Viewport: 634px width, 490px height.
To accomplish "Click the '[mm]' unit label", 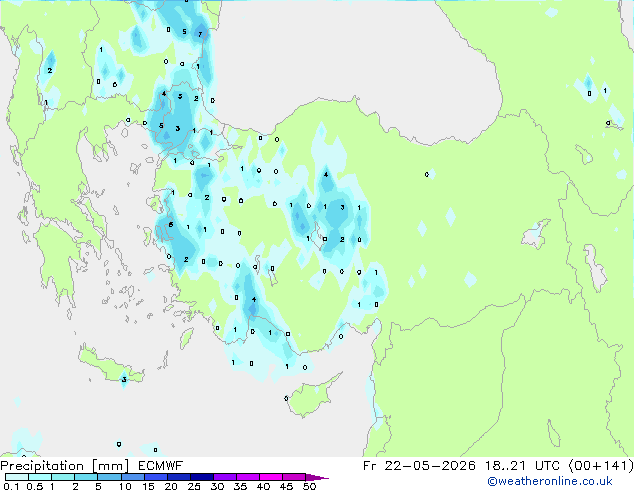I will click(x=111, y=466).
